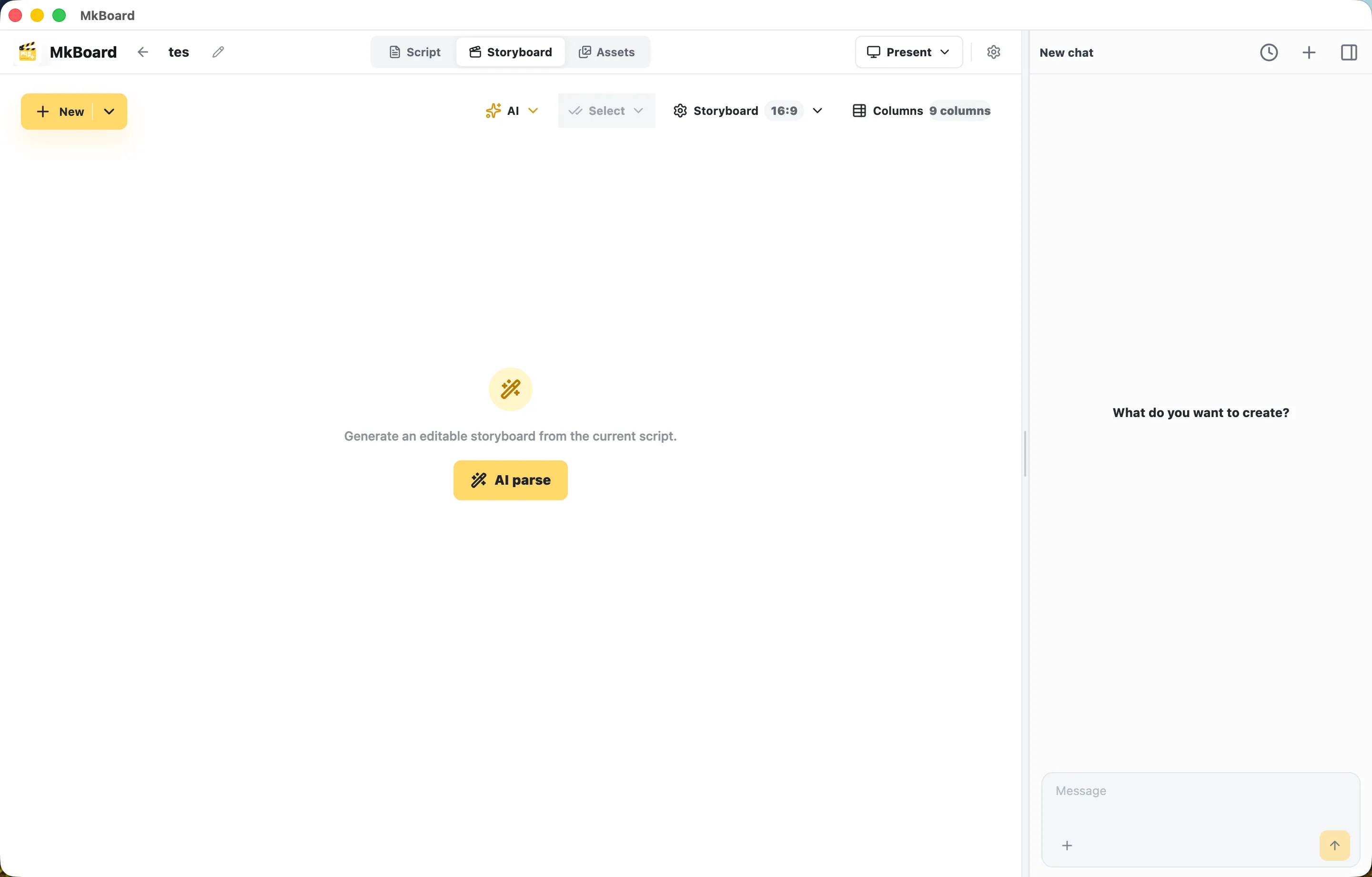
Task: Open the Select dropdown
Action: click(x=607, y=111)
